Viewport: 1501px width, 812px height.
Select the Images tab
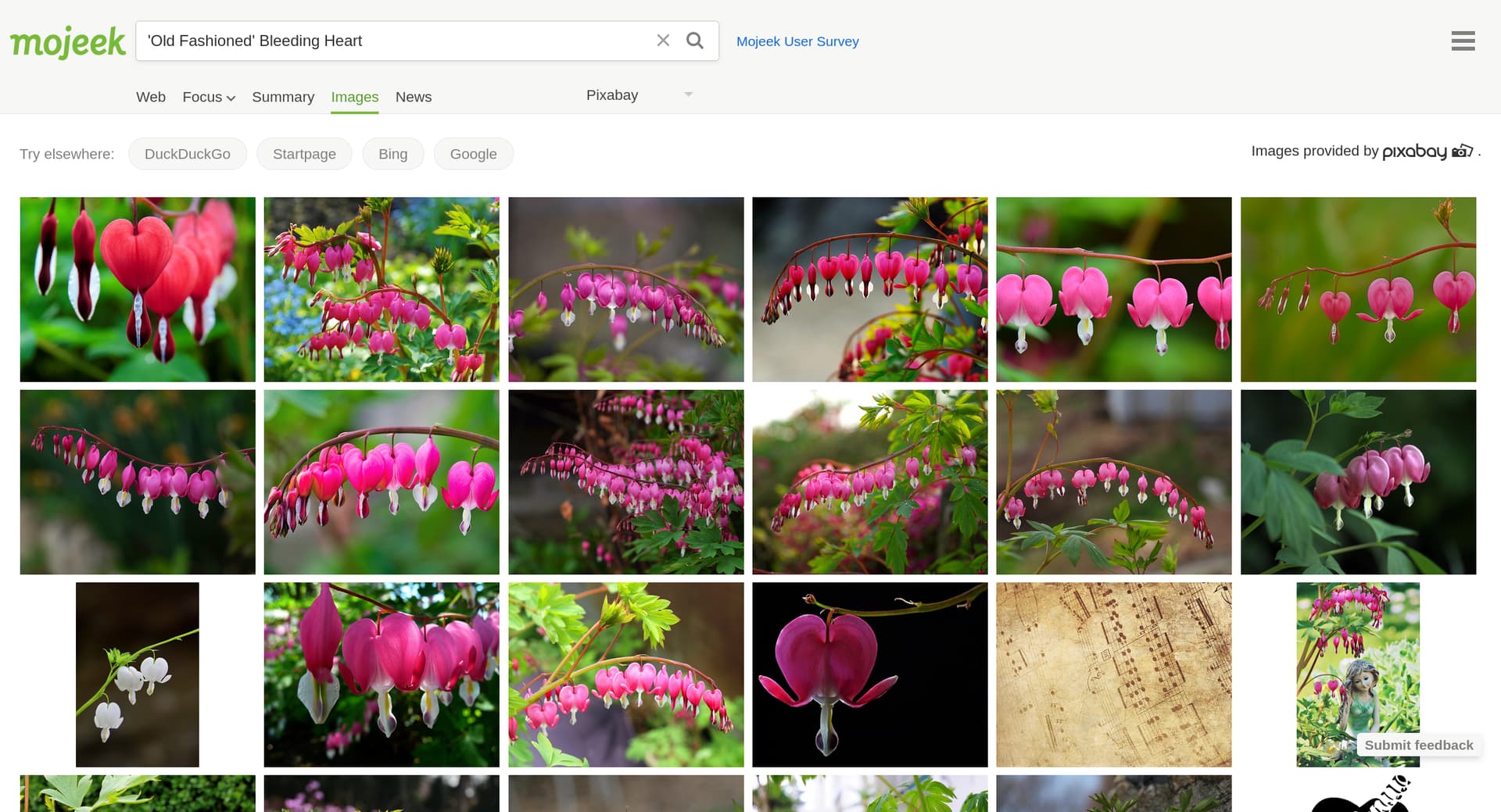click(x=355, y=97)
